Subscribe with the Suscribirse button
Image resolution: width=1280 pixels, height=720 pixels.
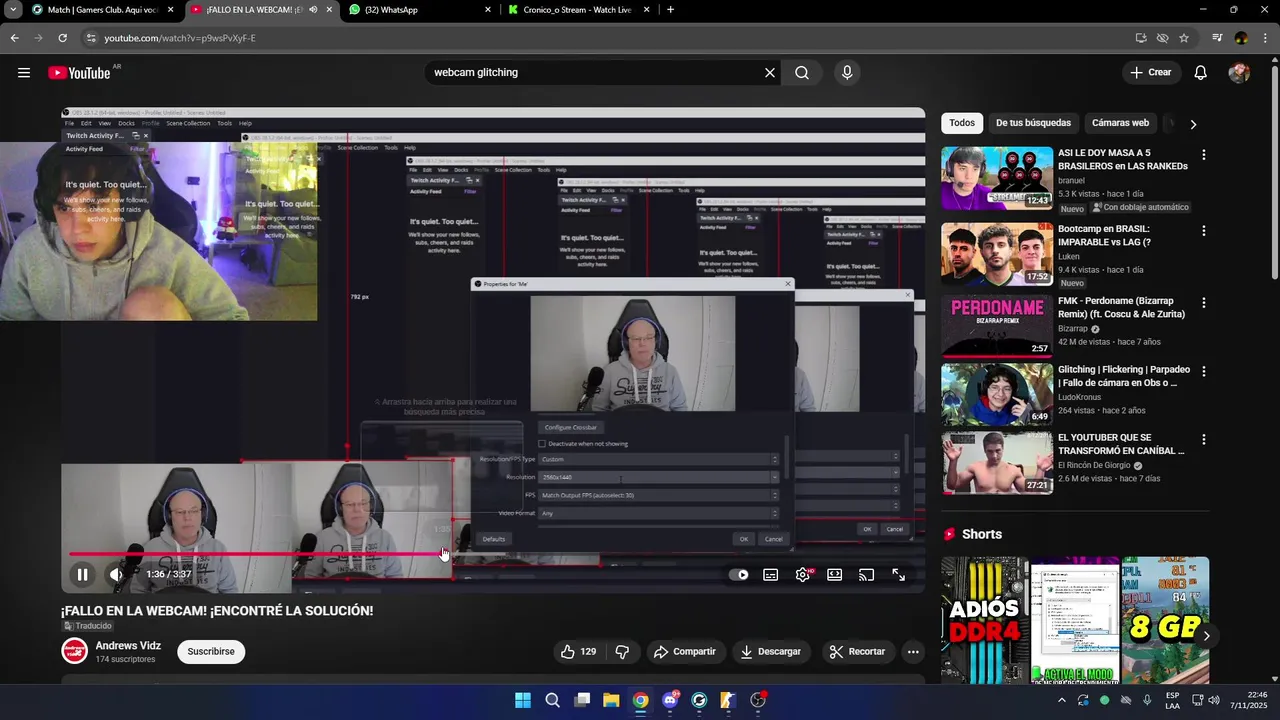click(211, 652)
